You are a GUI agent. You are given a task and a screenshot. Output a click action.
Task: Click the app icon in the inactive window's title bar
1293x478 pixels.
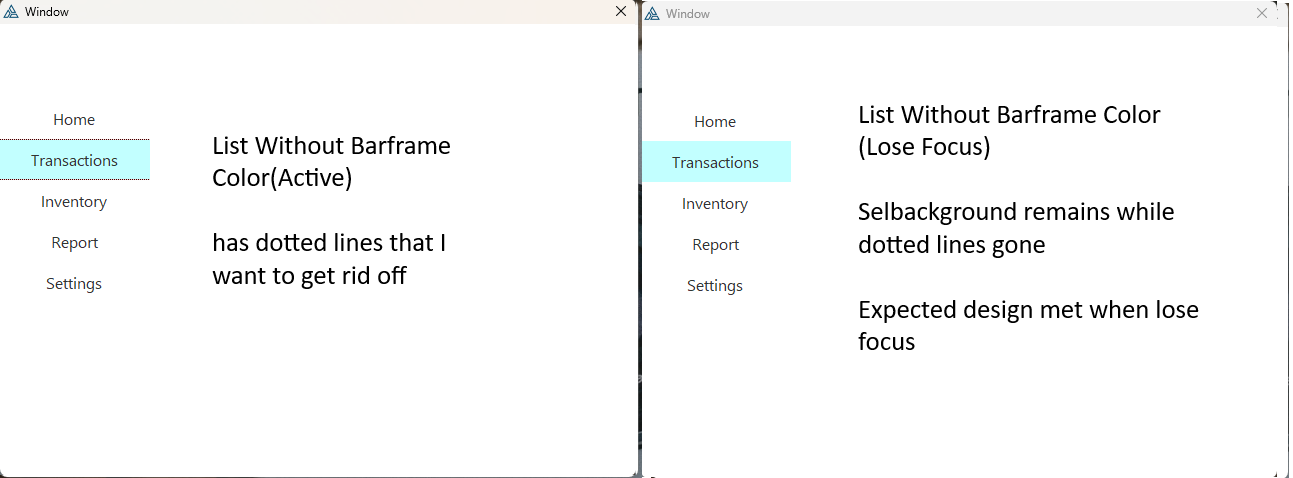pyautogui.click(x=652, y=14)
